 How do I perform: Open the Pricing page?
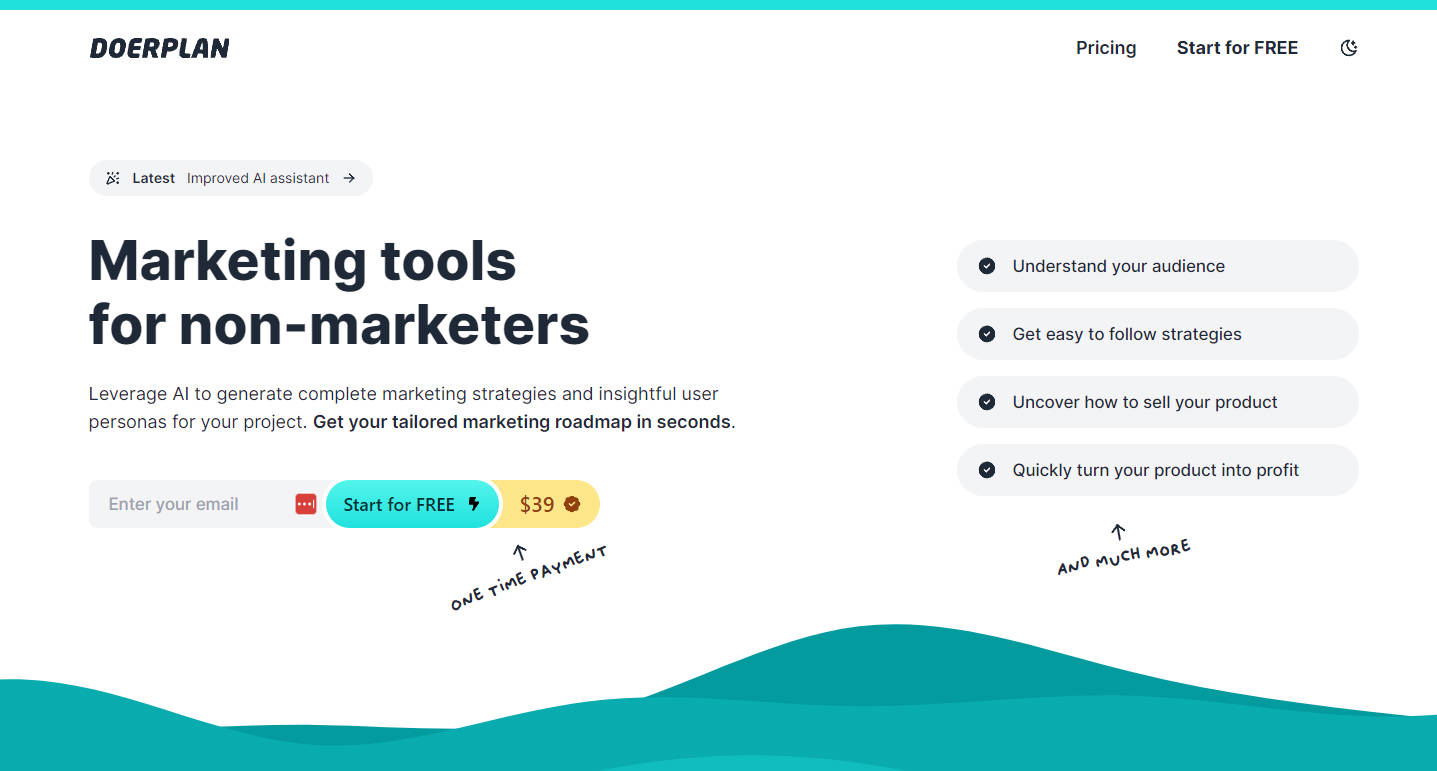1106,48
